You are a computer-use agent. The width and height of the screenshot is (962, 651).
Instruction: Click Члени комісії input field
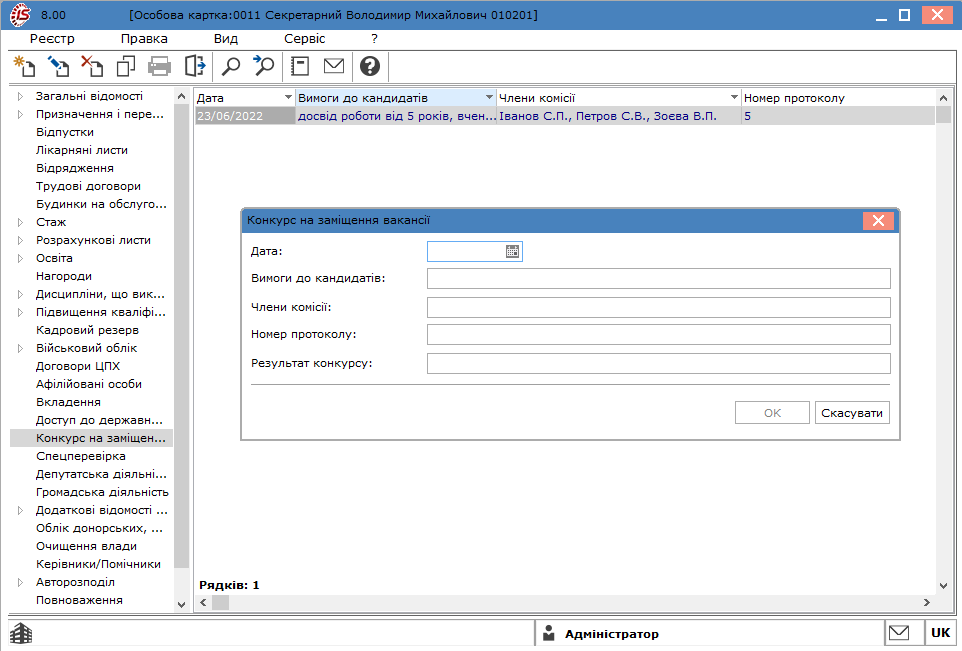(659, 307)
